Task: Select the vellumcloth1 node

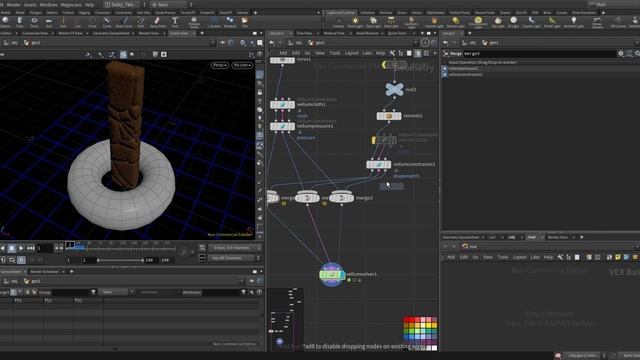Action: pyautogui.click(x=282, y=105)
